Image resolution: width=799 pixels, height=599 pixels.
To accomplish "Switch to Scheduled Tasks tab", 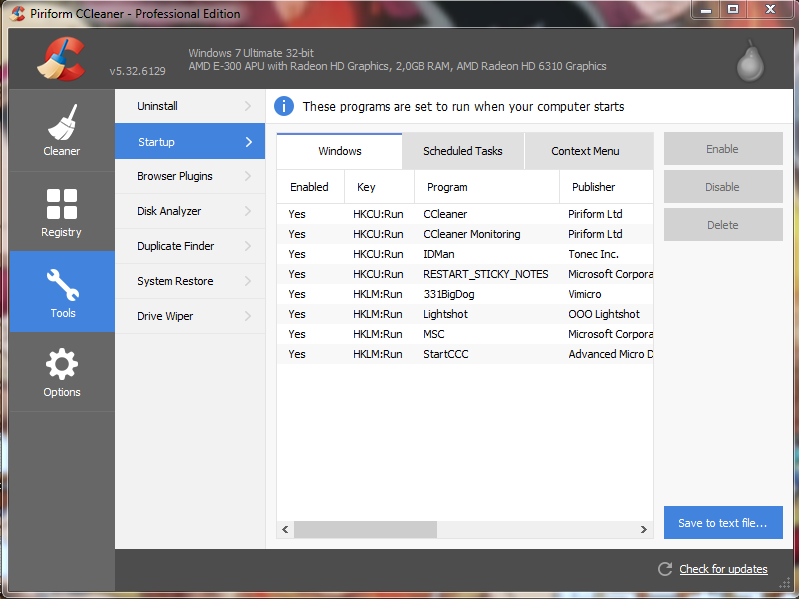I will (x=463, y=151).
